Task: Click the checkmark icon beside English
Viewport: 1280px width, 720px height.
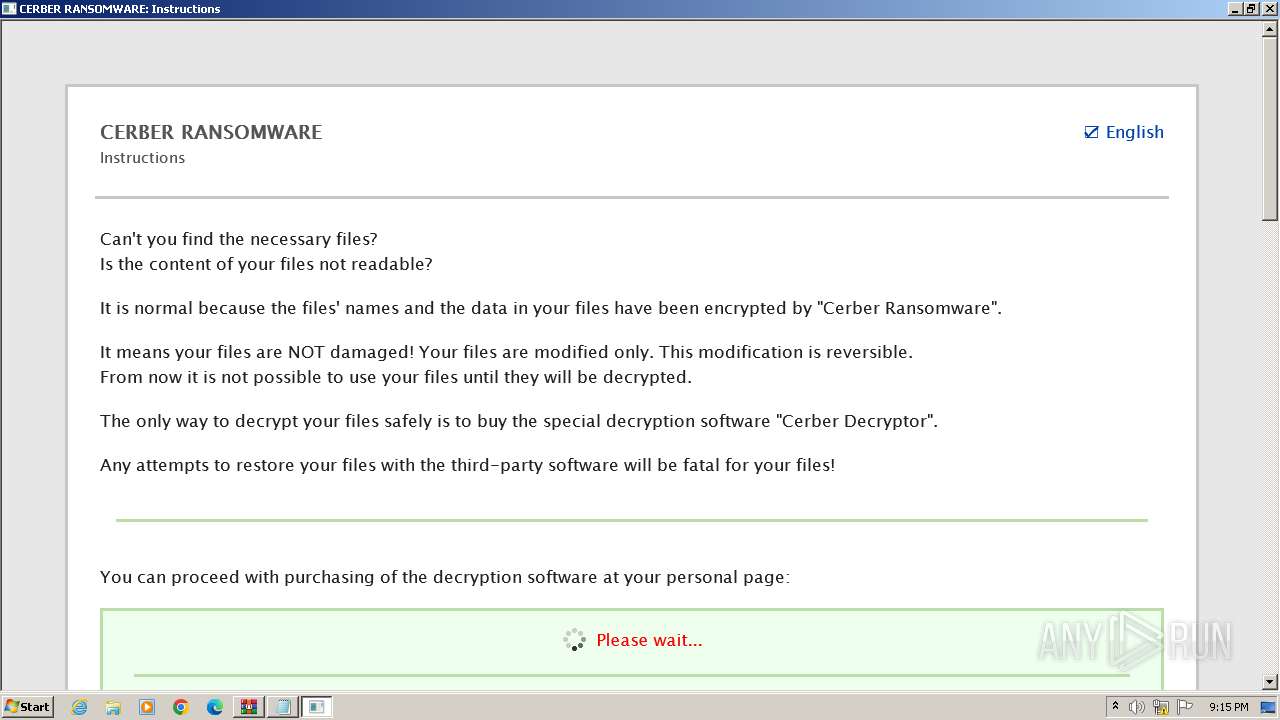Action: point(1092,132)
